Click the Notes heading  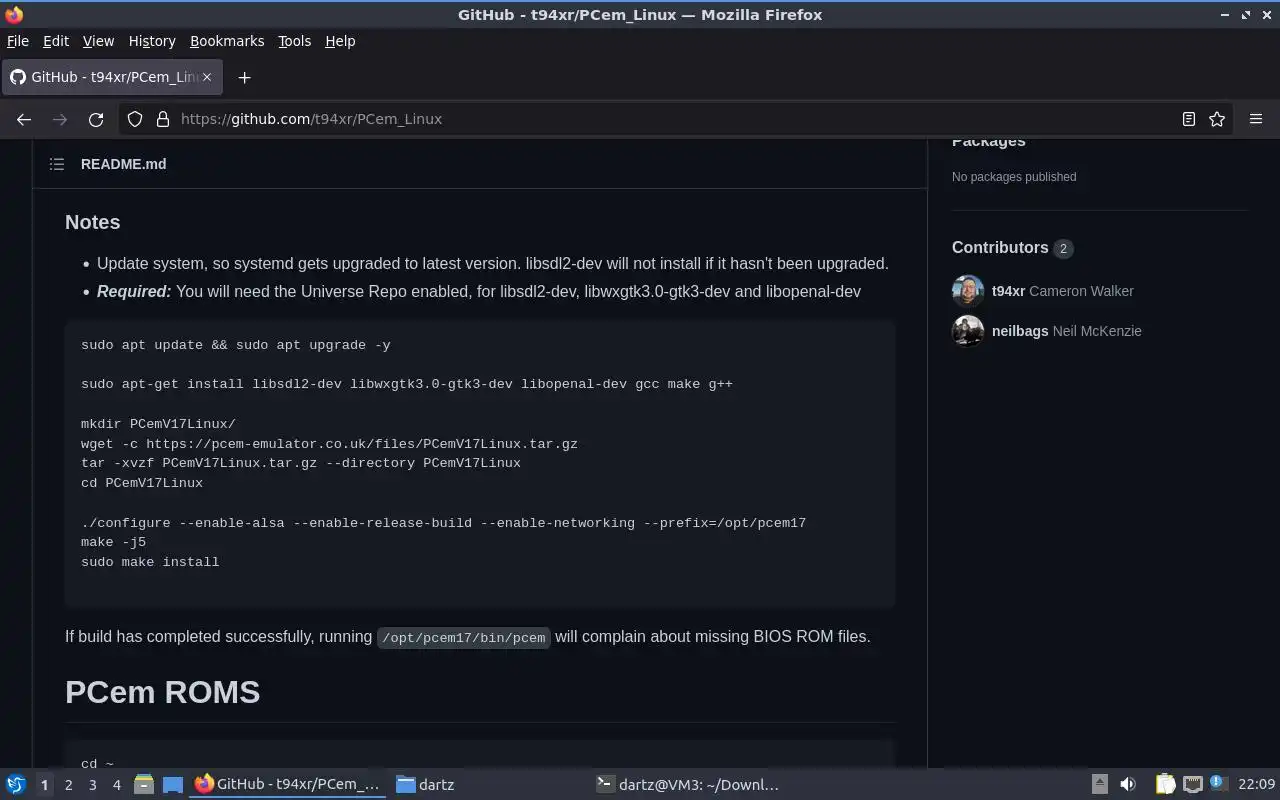click(92, 222)
